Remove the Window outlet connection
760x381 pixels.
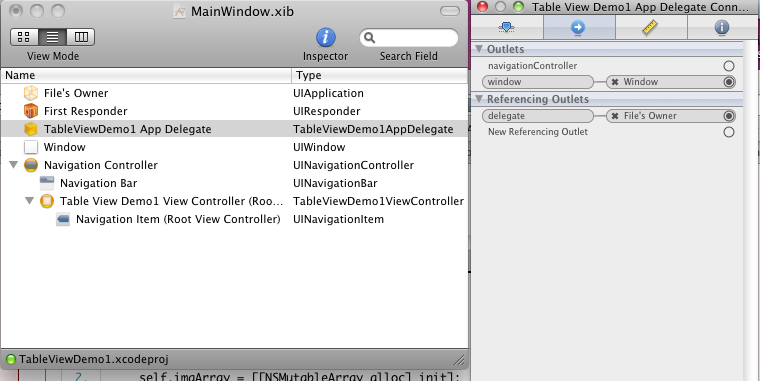tap(615, 82)
